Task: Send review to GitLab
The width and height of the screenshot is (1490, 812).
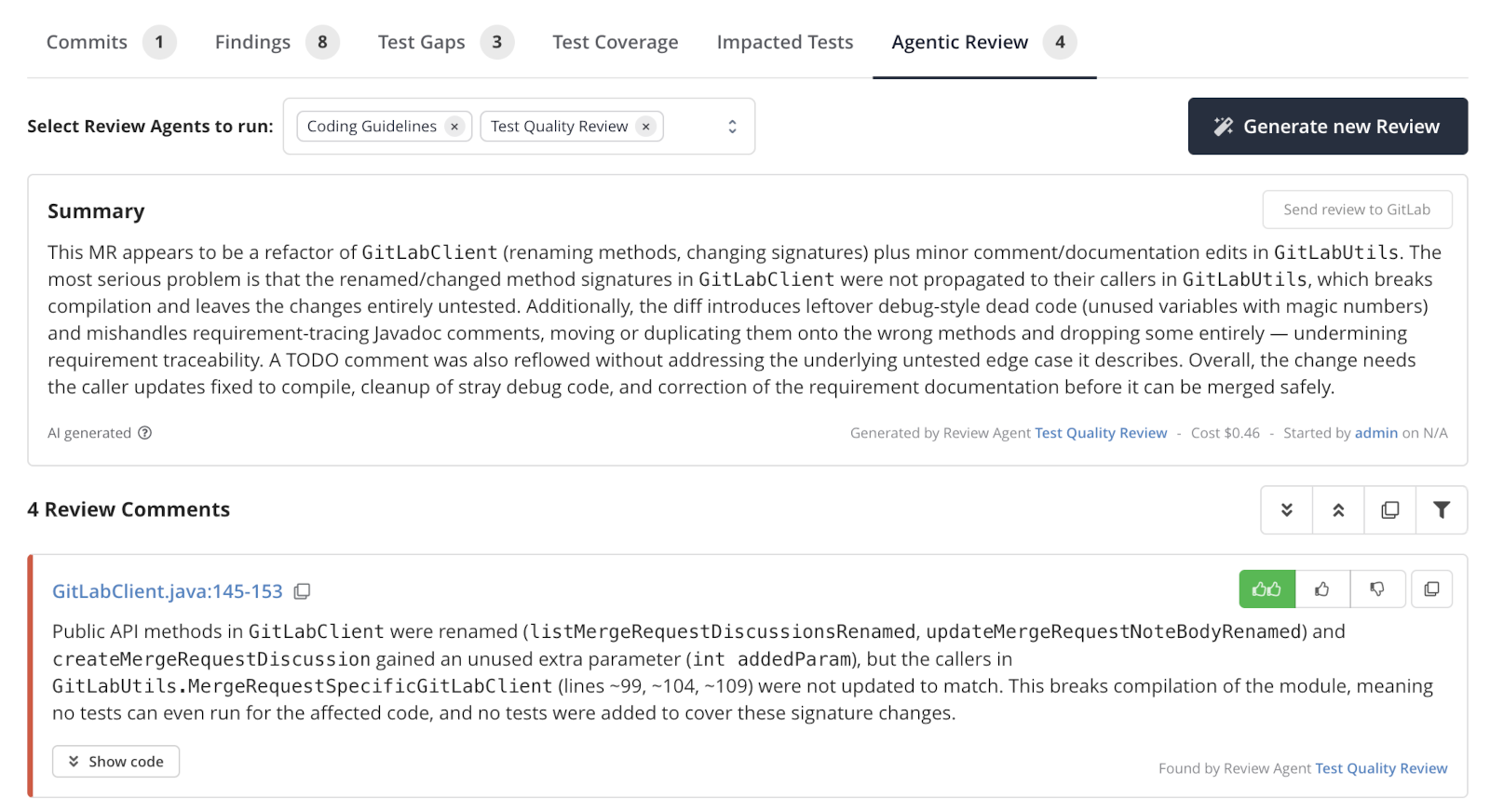Action: click(1357, 210)
